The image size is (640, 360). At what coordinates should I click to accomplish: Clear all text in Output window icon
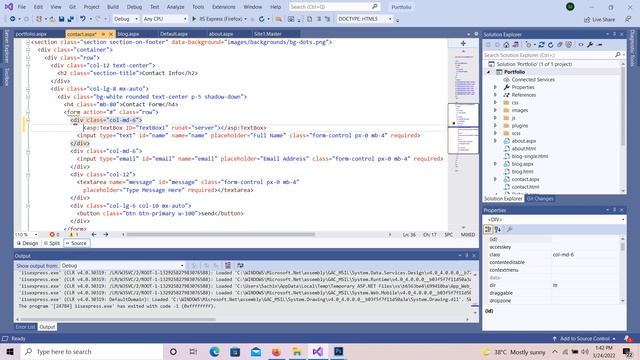[228, 266]
